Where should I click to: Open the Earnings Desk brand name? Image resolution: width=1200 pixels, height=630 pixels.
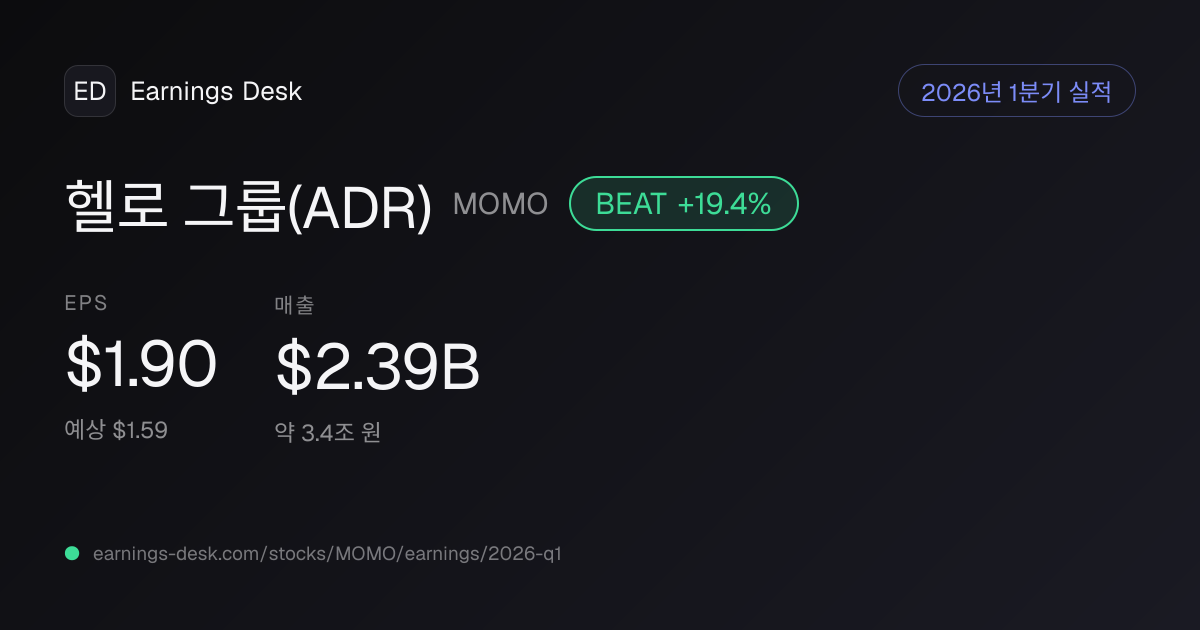[x=216, y=91]
